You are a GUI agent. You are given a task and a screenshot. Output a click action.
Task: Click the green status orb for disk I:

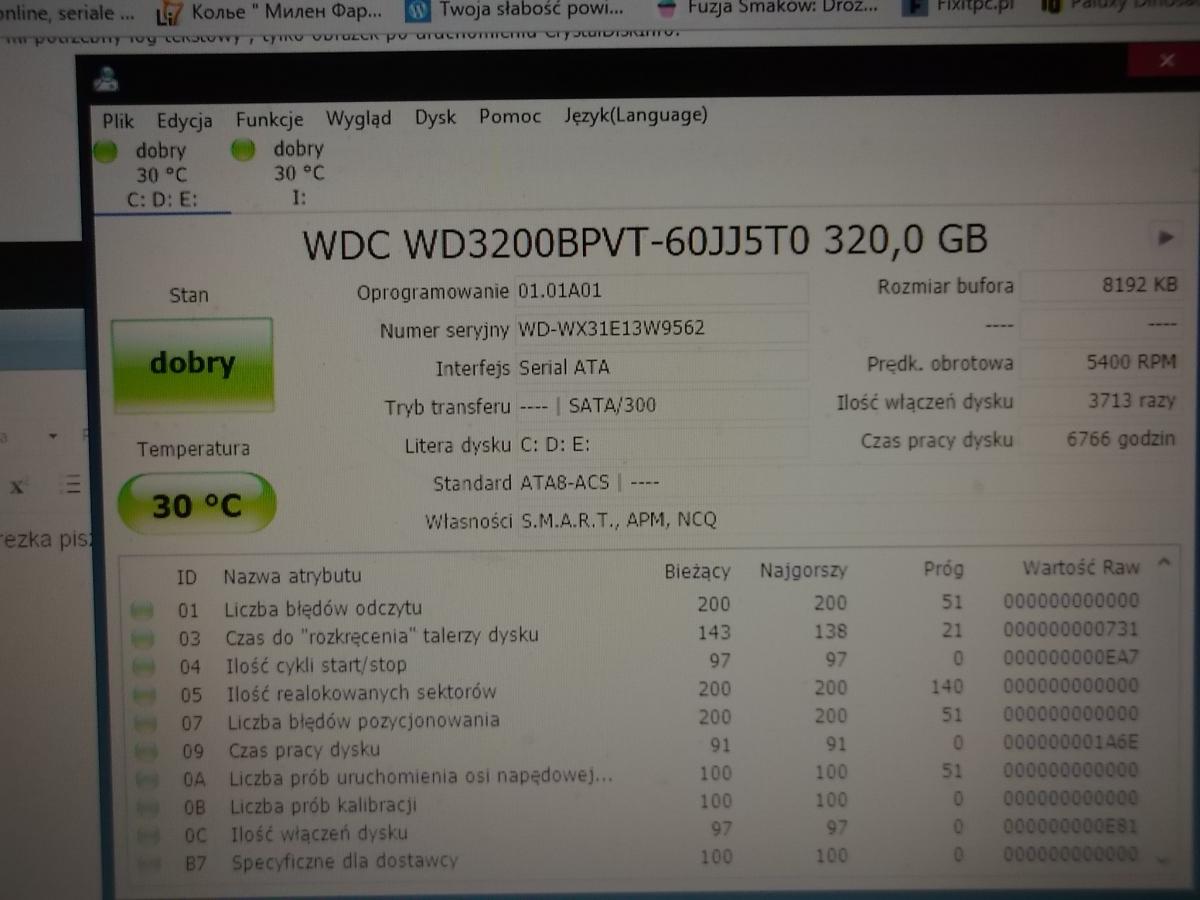tap(243, 150)
